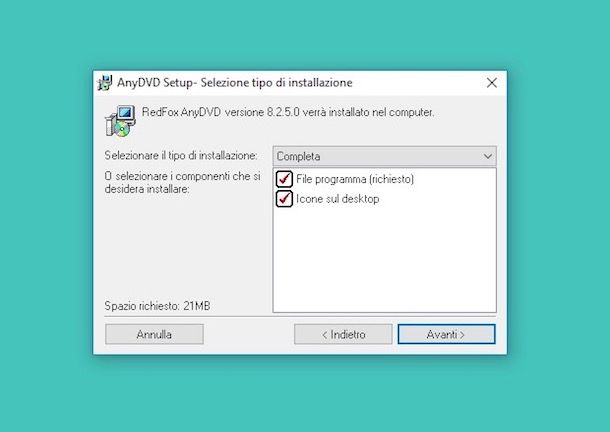The height and width of the screenshot is (432, 610).
Task: Click the Selezionare il tipo di installazione label
Action: tap(181, 156)
